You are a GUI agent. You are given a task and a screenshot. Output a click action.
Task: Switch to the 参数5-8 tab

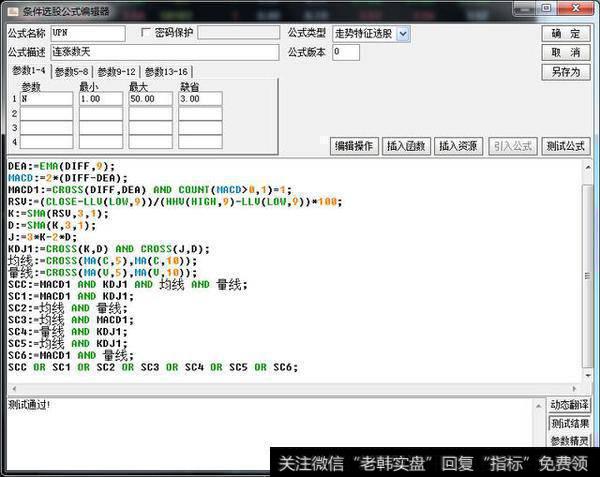click(72, 72)
